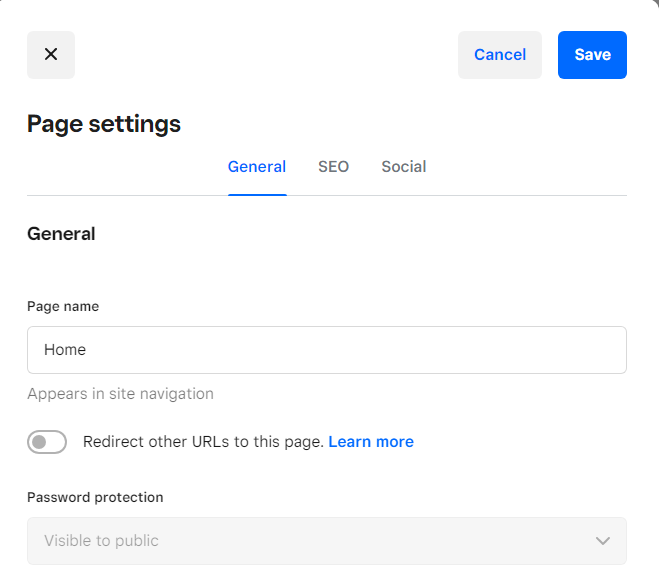The image size is (659, 577).
Task: Click the General section heading
Action: tap(61, 234)
